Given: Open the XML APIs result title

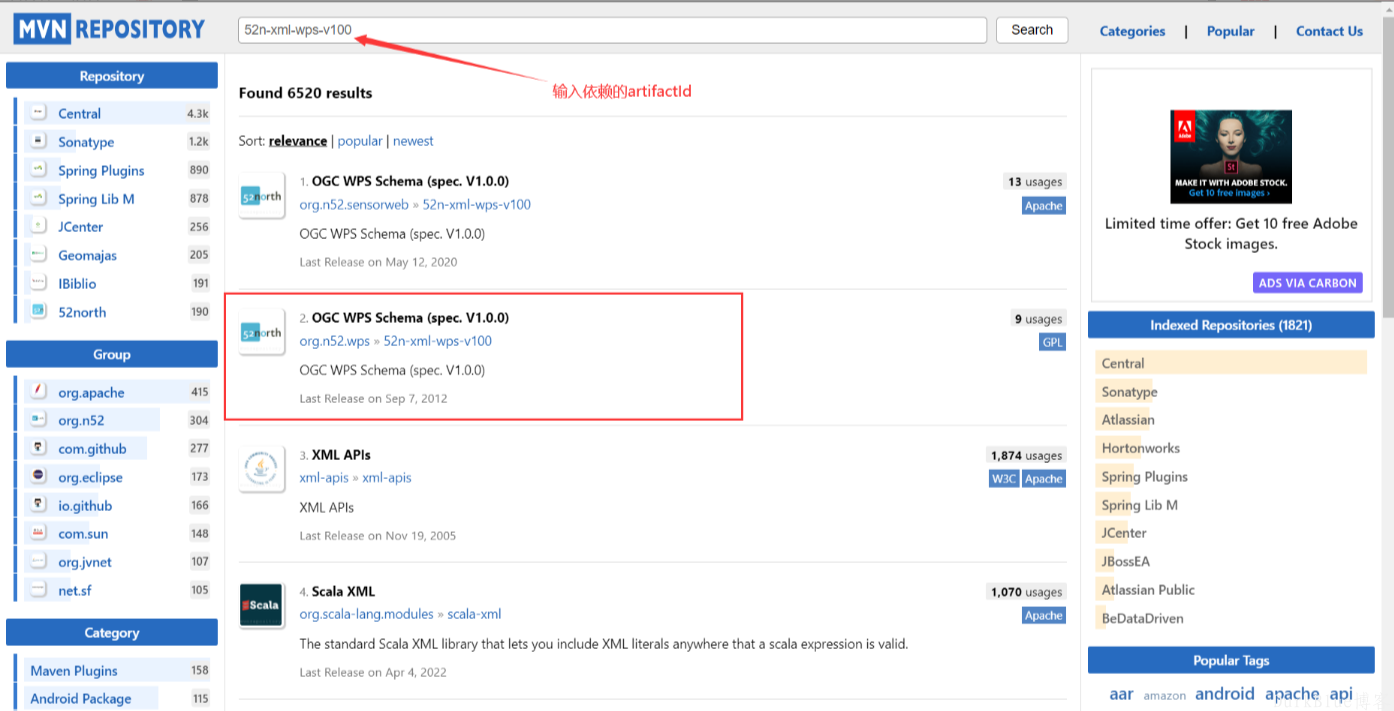Looking at the screenshot, I should click(341, 455).
